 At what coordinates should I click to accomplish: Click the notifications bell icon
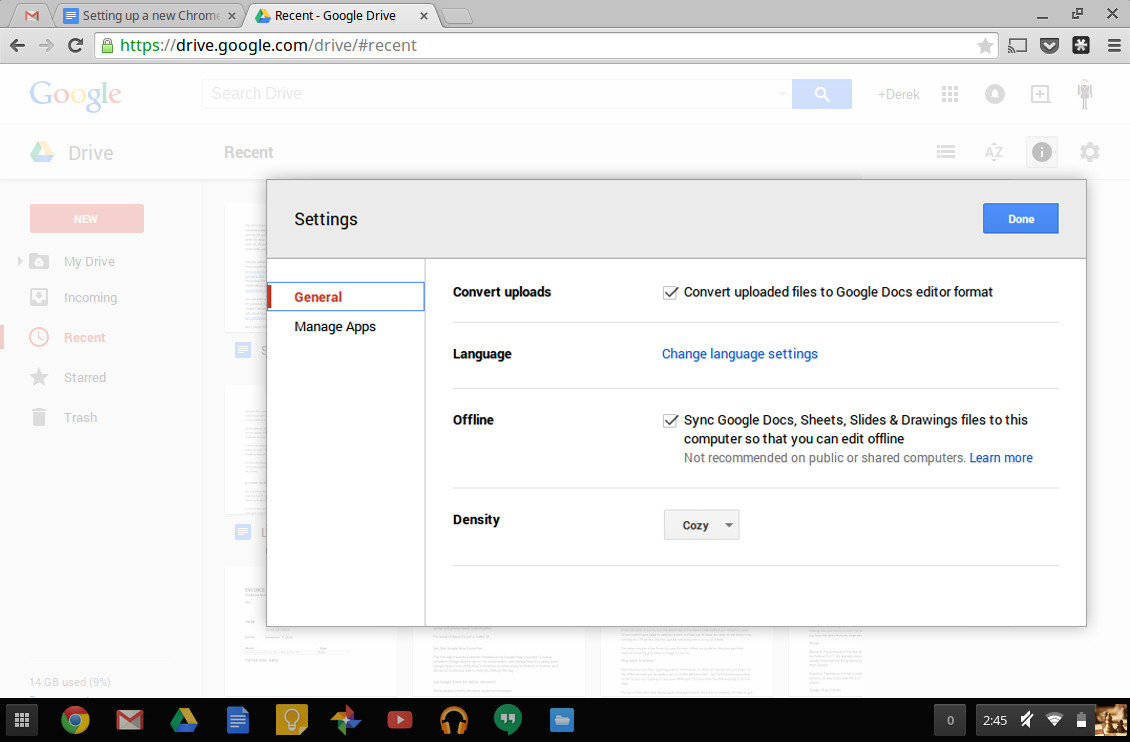pos(995,94)
